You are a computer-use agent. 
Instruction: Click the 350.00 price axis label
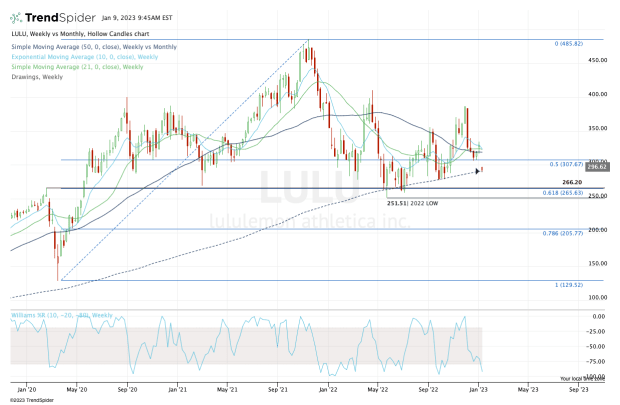597,128
